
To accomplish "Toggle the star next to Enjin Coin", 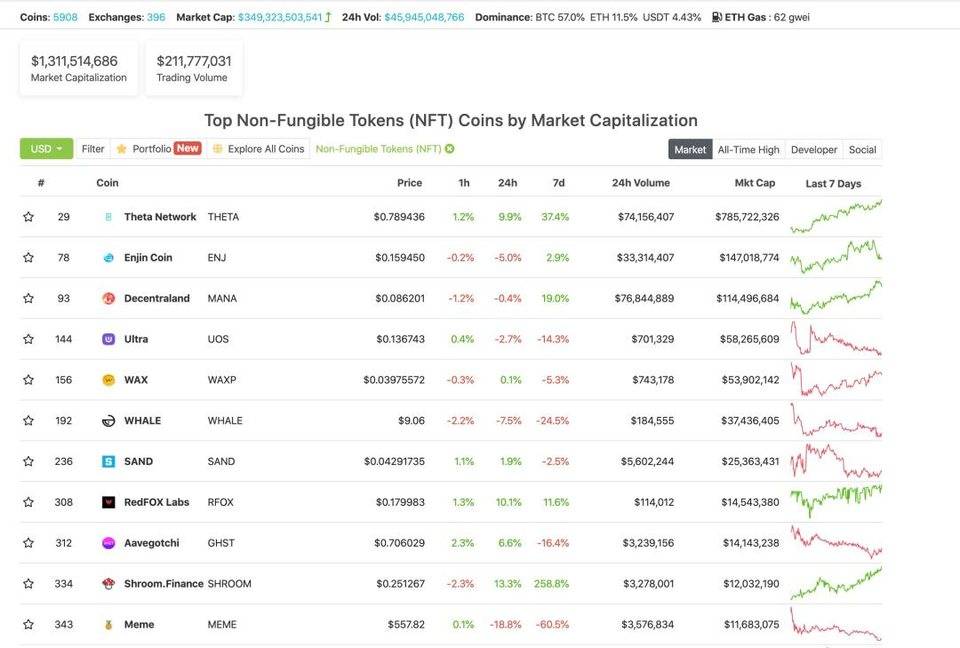I will coord(28,257).
